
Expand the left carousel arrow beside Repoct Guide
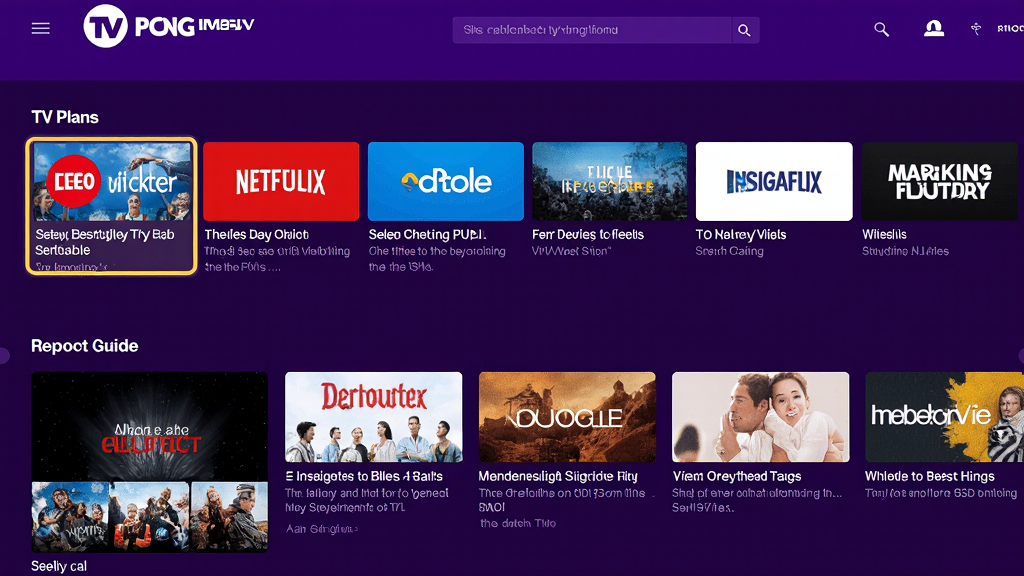click(x=6, y=355)
